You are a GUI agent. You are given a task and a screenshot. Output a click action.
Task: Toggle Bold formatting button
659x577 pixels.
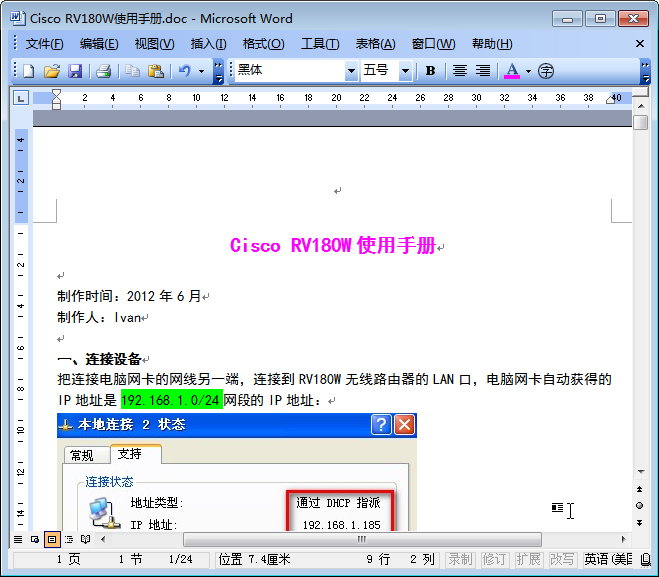[430, 71]
